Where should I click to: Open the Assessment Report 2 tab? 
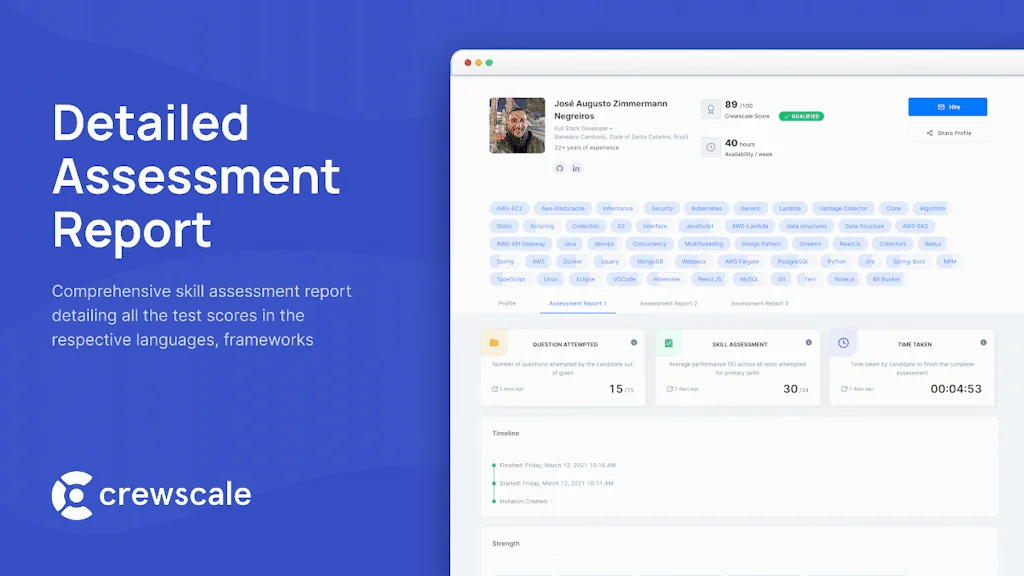669,304
